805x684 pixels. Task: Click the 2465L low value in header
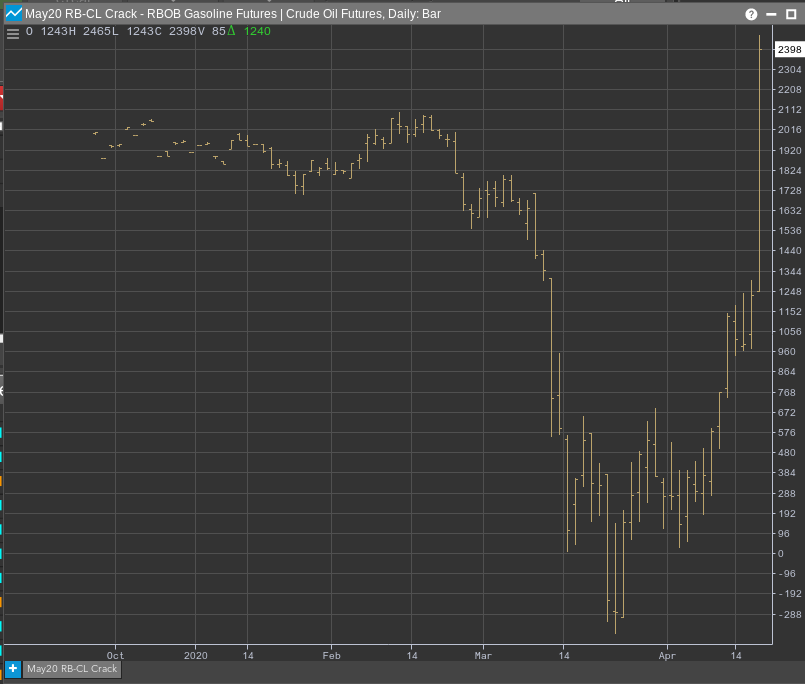[x=101, y=31]
